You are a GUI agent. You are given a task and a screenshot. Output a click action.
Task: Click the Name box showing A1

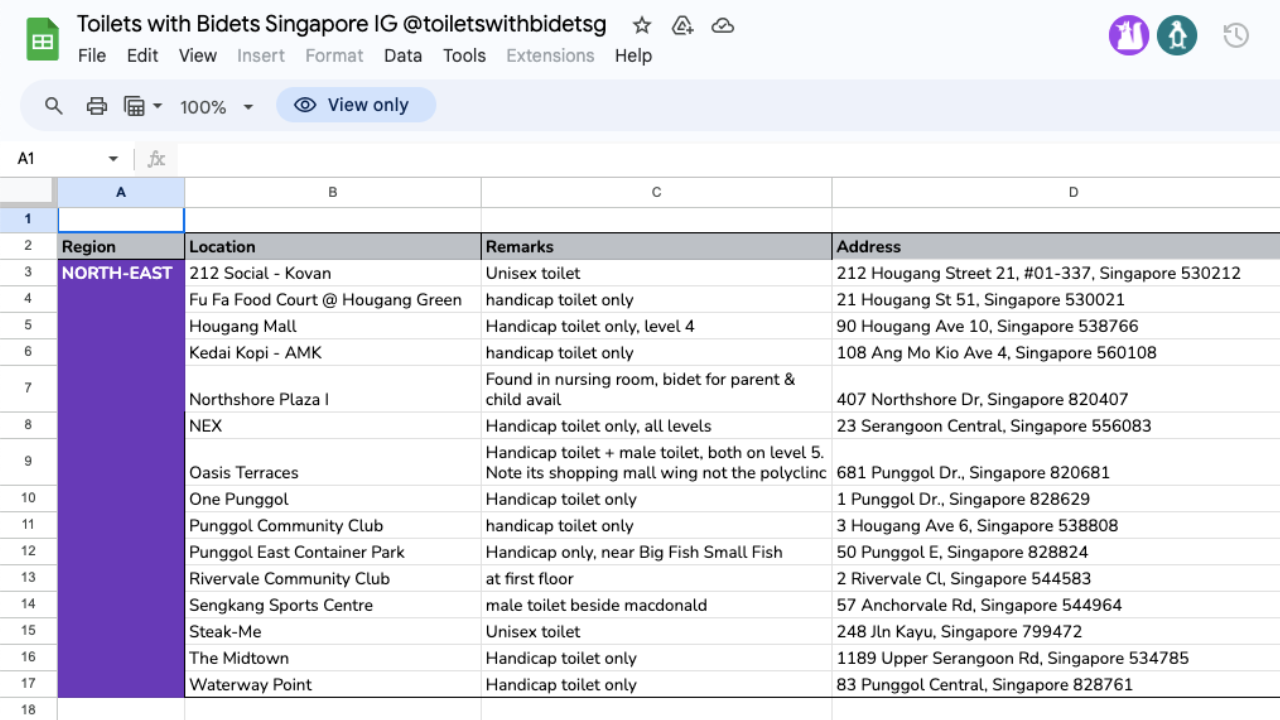tap(68, 159)
